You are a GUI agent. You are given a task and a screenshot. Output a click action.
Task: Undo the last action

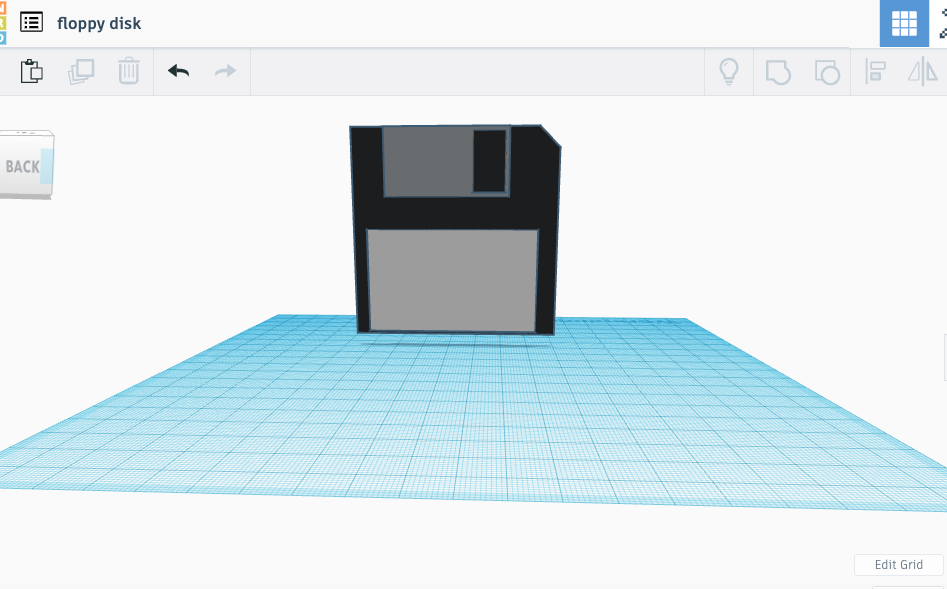(178, 71)
